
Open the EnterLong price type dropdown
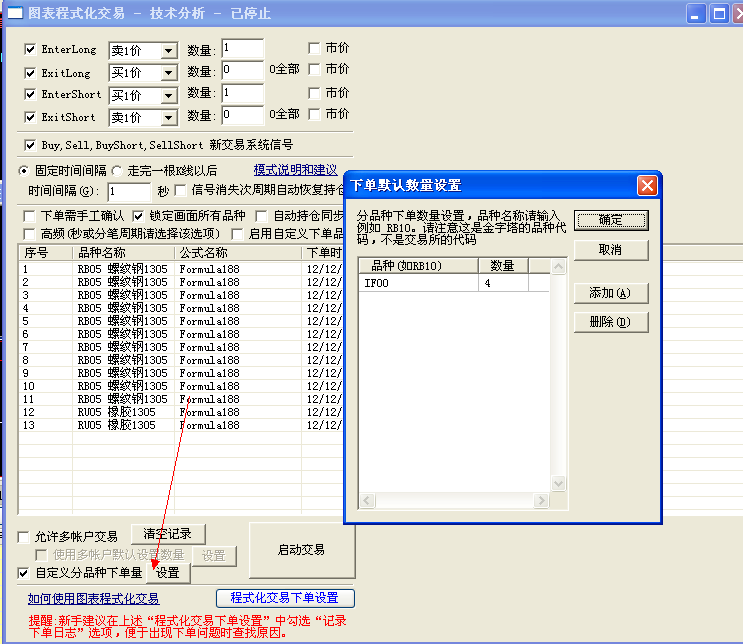[168, 51]
